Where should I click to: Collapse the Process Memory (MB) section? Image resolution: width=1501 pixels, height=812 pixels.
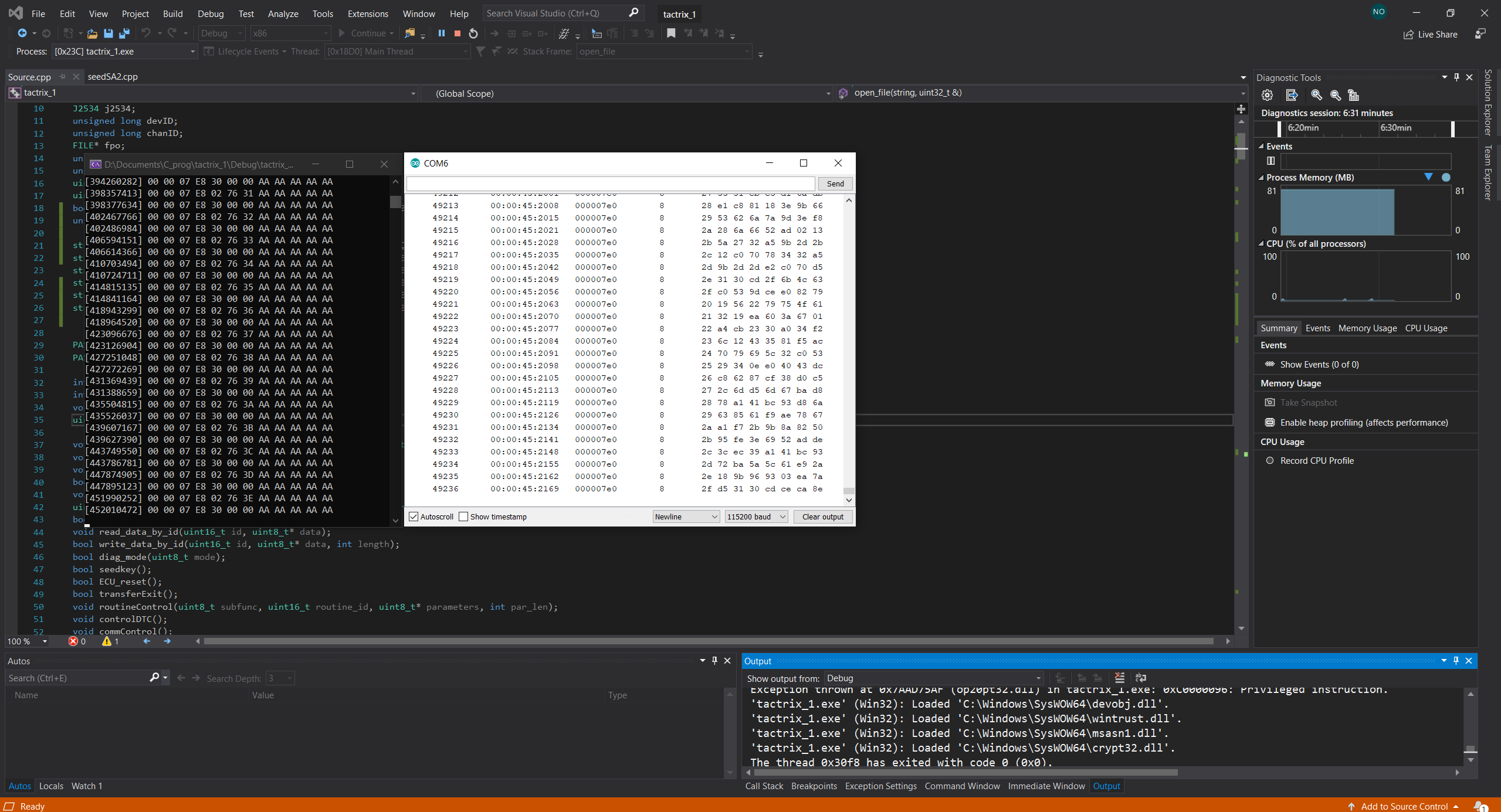(1261, 177)
